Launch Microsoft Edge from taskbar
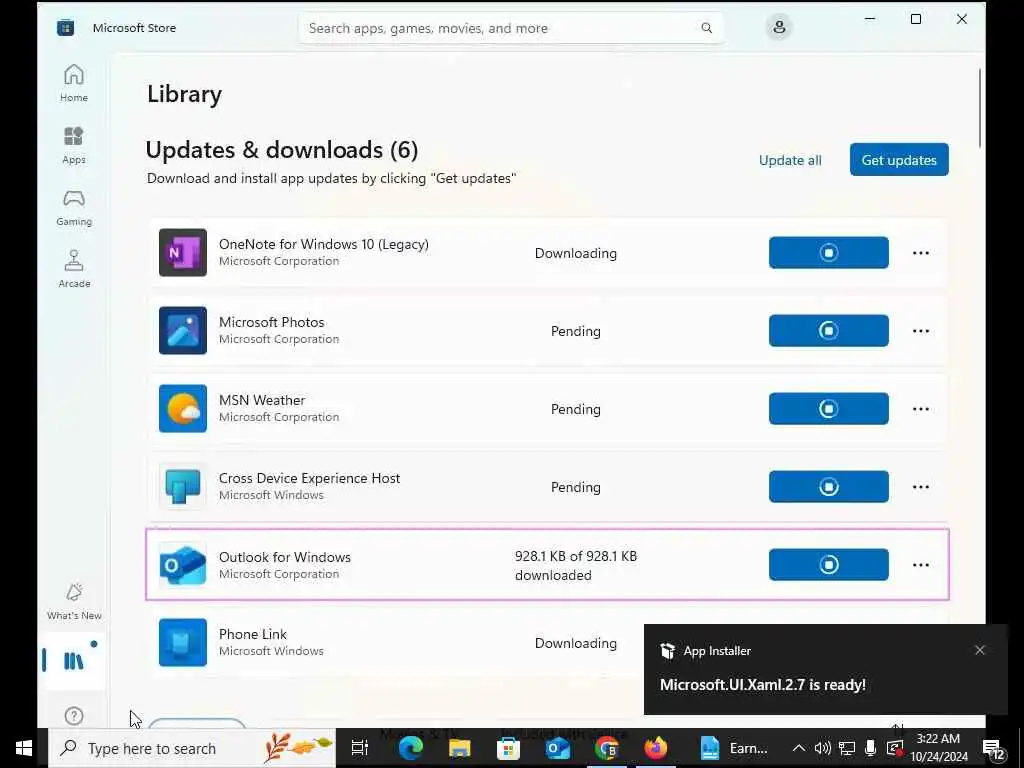The height and width of the screenshot is (768, 1024). (x=410, y=748)
